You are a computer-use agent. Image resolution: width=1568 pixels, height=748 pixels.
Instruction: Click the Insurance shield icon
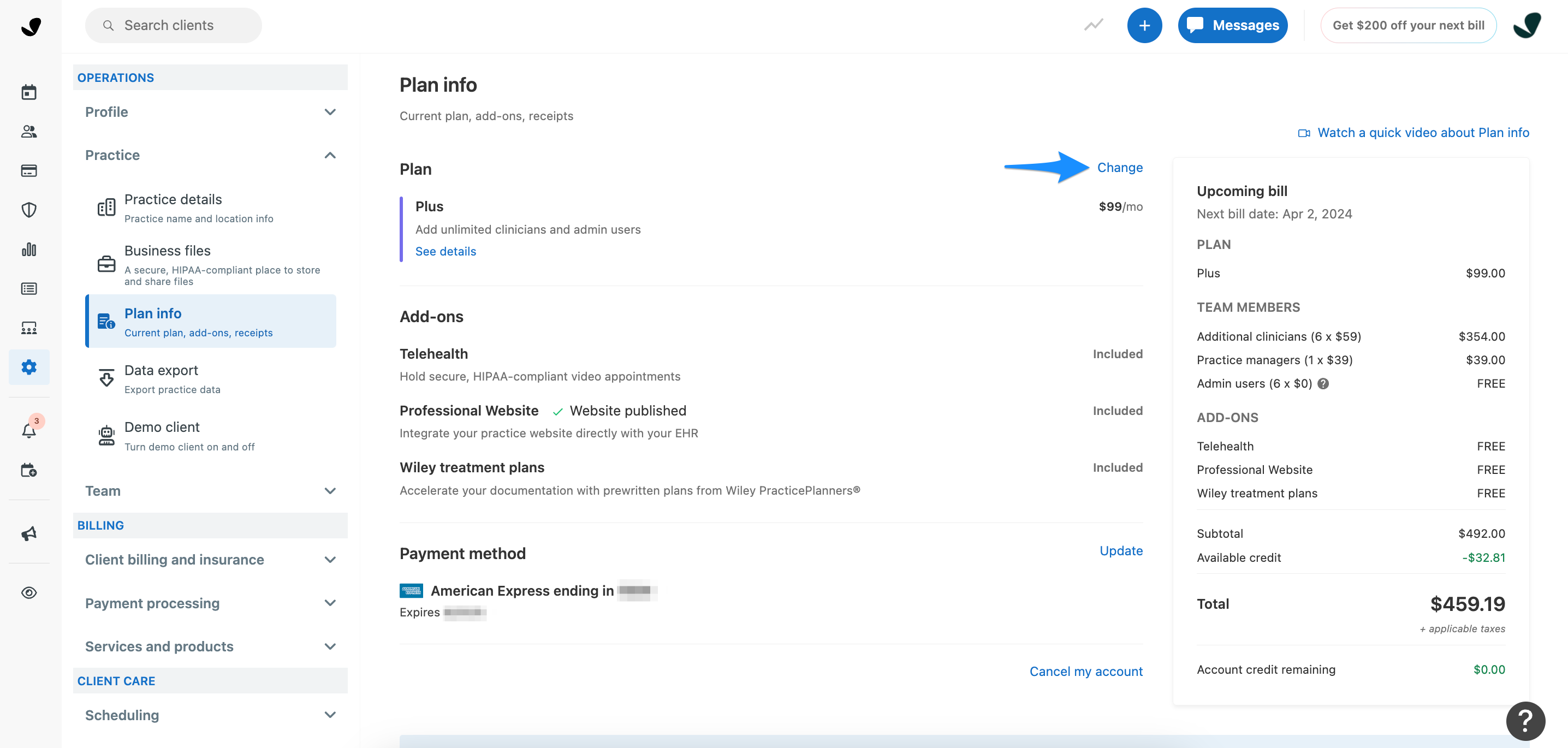click(28, 209)
